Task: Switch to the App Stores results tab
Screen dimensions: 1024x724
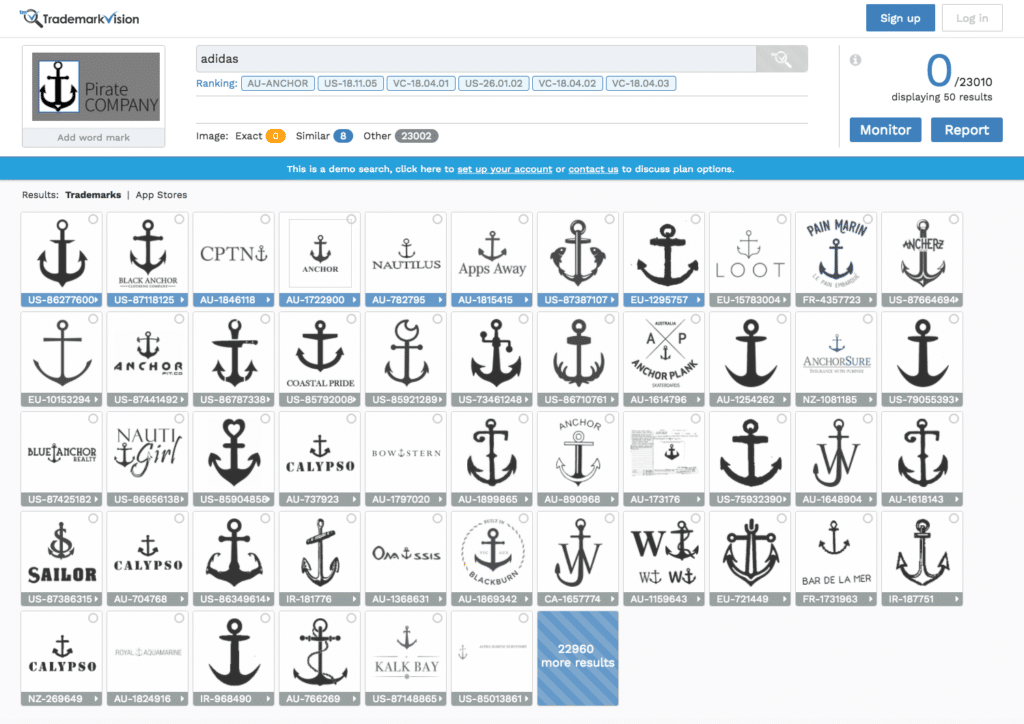Action: coord(161,195)
